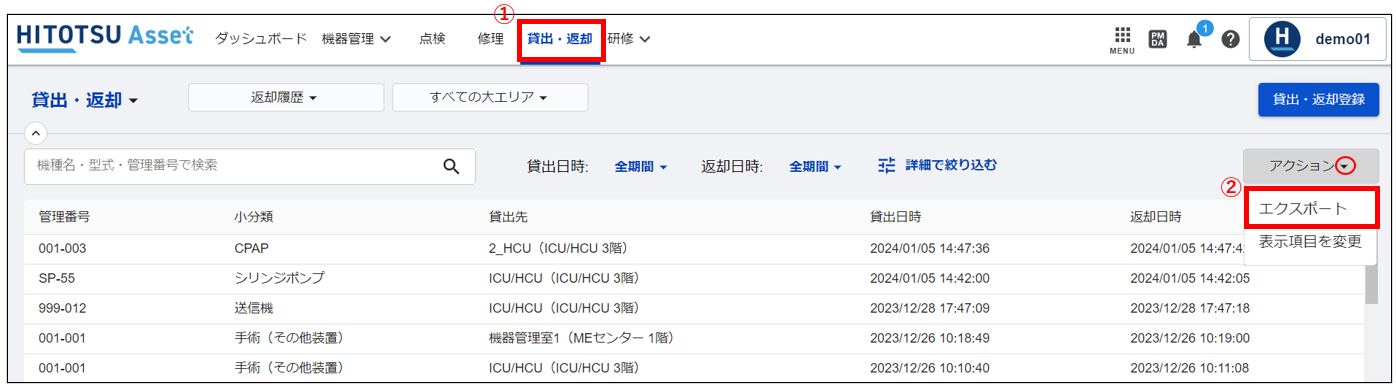Click the 2024/01/05 14:42:00 loan time
Image resolution: width=1396 pixels, height=386 pixels.
coord(930,279)
